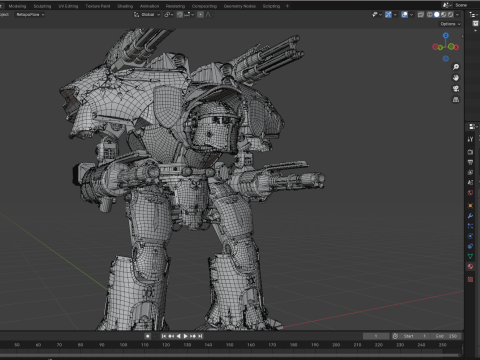
Task: Open the overlays options dropdown arrow
Action: [412, 15]
